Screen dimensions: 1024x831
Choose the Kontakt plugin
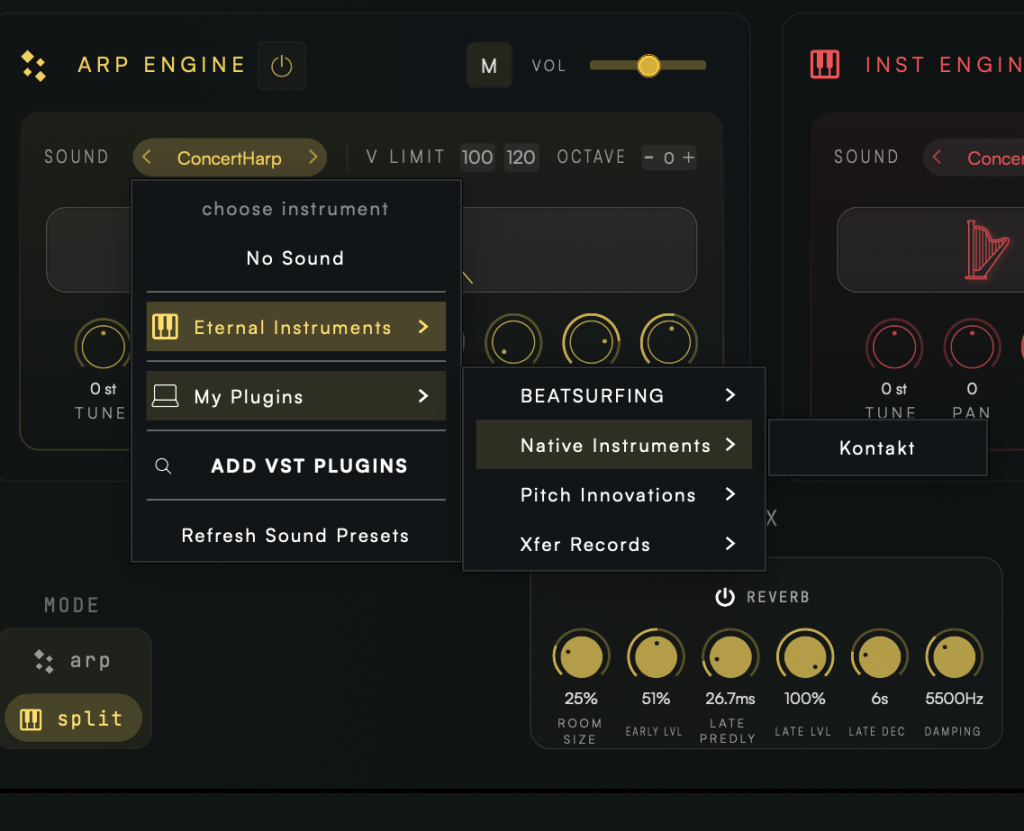[877, 448]
